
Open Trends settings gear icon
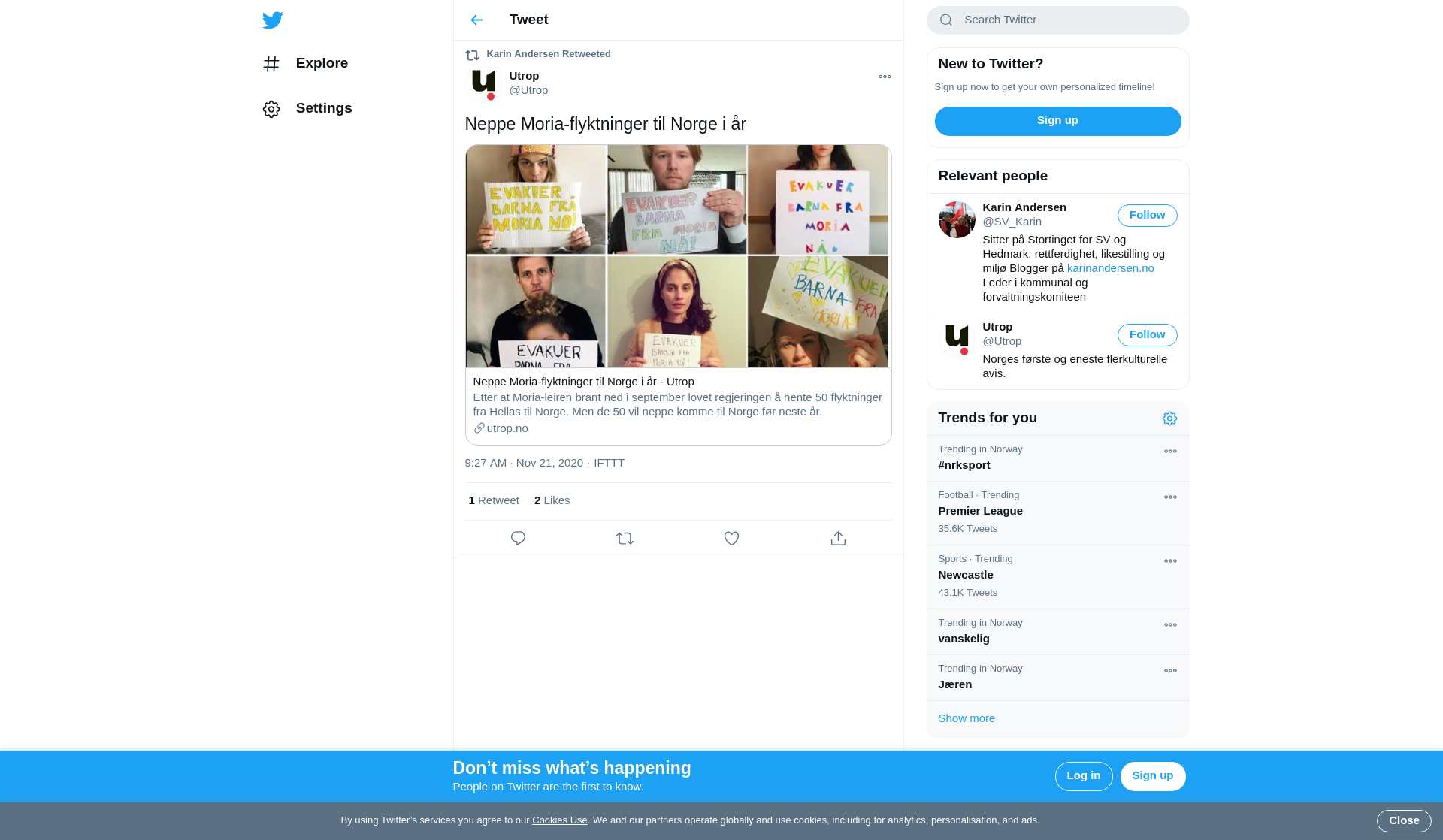[1169, 418]
